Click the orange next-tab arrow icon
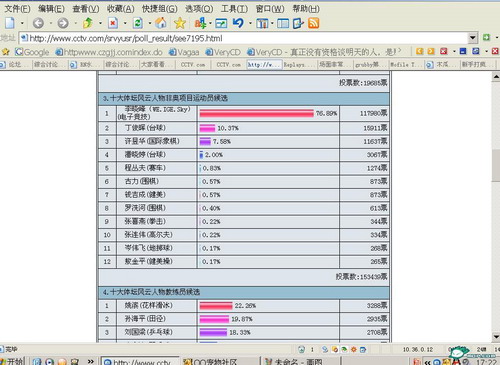 [431, 51]
